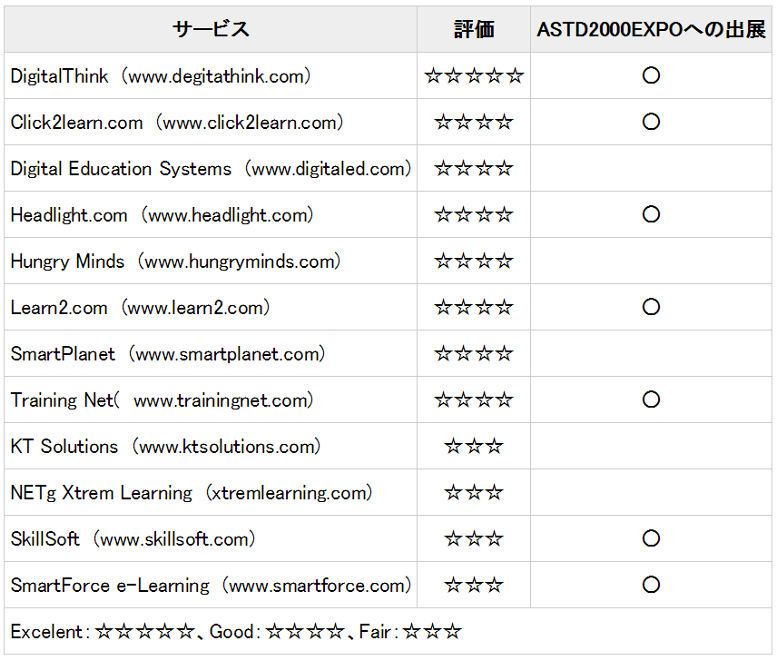
Task: Click the SmartForce e-Learning entry
Action: [x=211, y=585]
